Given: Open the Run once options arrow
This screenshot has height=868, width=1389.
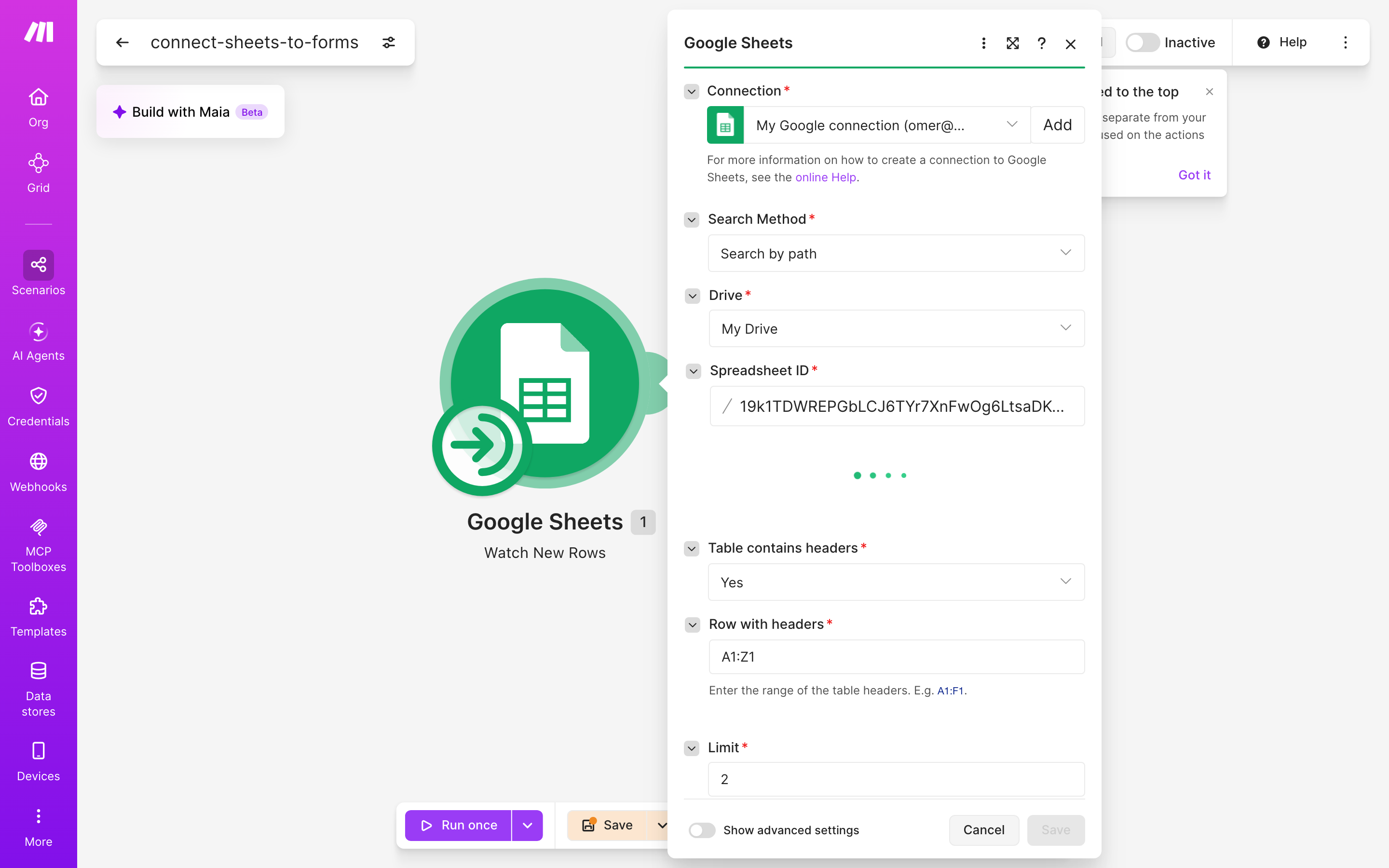Looking at the screenshot, I should pyautogui.click(x=528, y=826).
